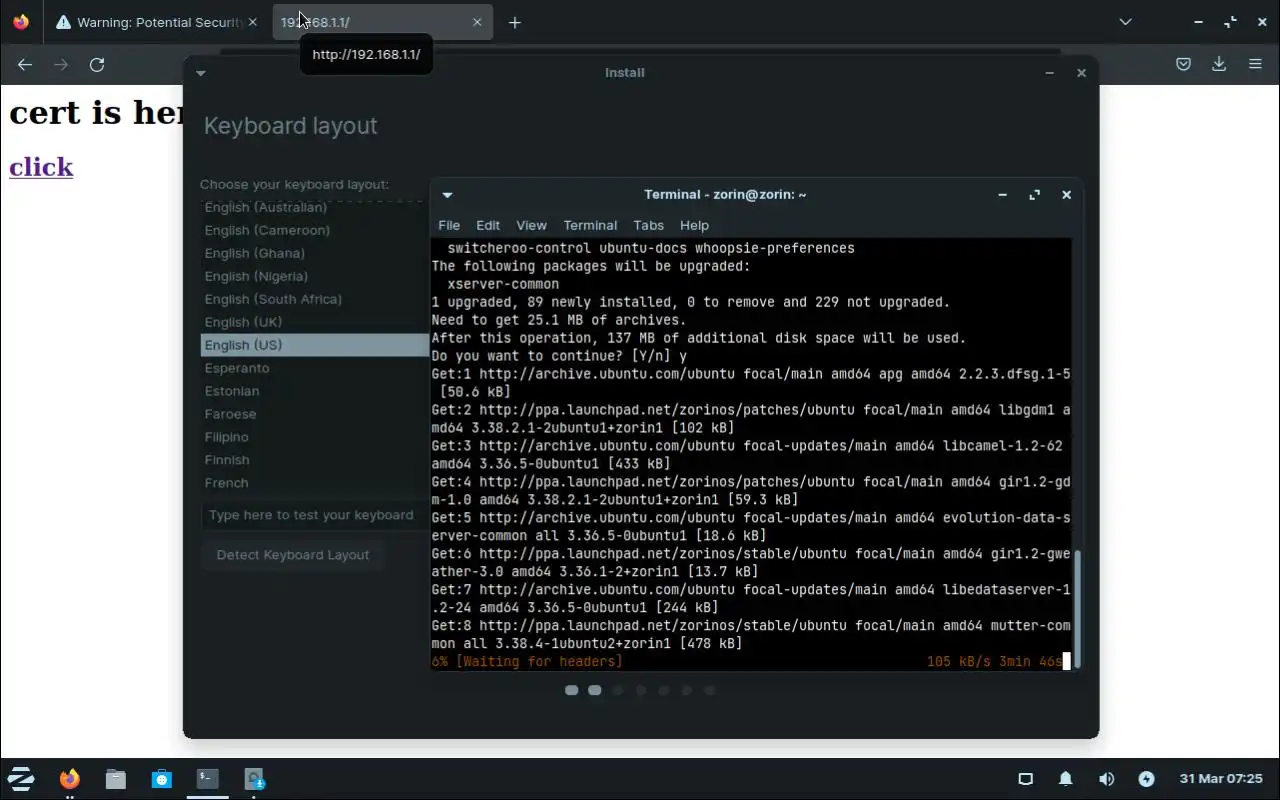Click the Firefox forward arrow
Image resolution: width=1280 pixels, height=800 pixels.
(61, 64)
